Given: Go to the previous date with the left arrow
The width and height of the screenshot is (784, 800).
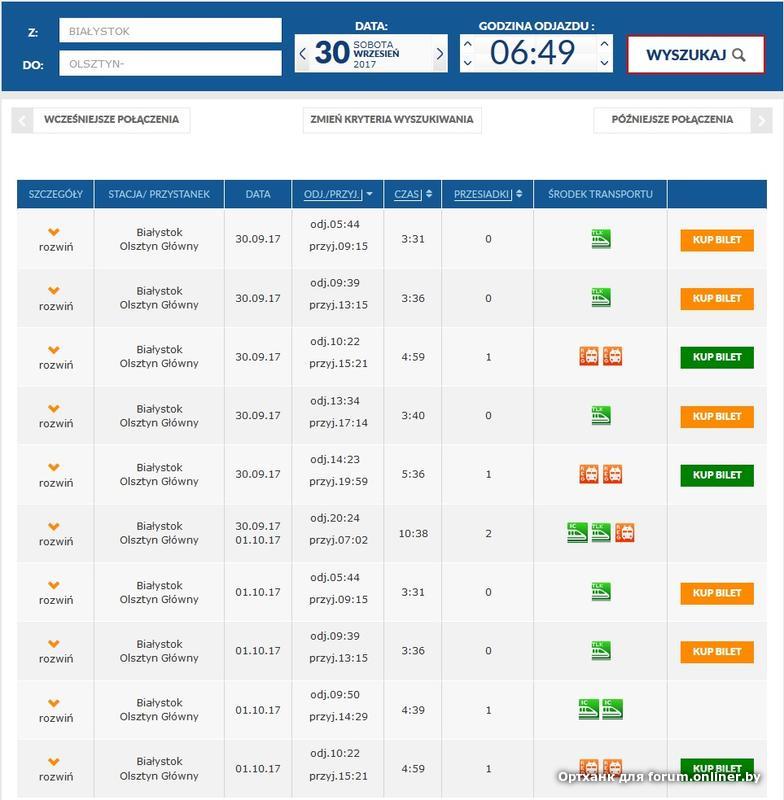Looking at the screenshot, I should 302,54.
